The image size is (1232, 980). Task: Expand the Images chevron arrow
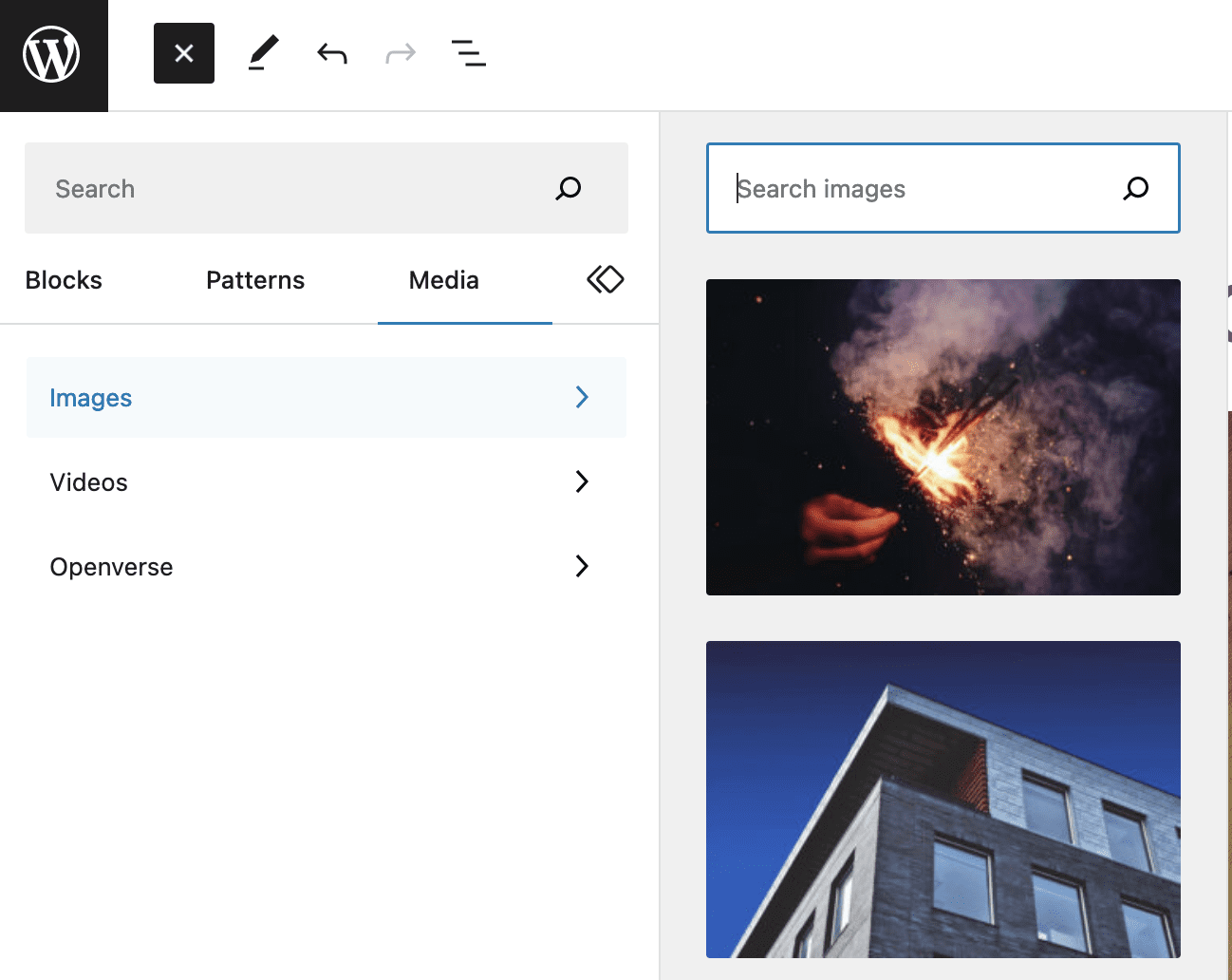coord(582,397)
